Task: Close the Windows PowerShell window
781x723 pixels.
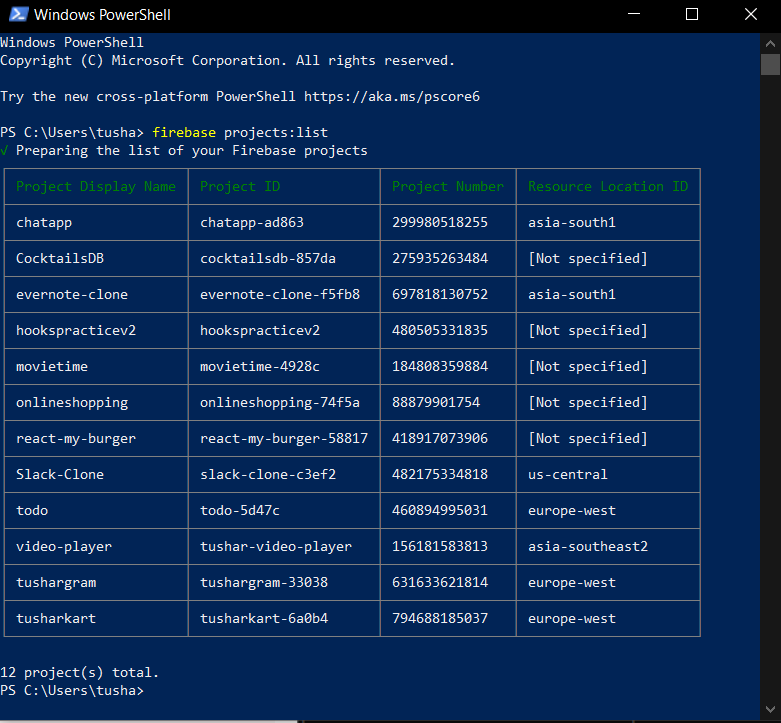Action: pos(751,14)
